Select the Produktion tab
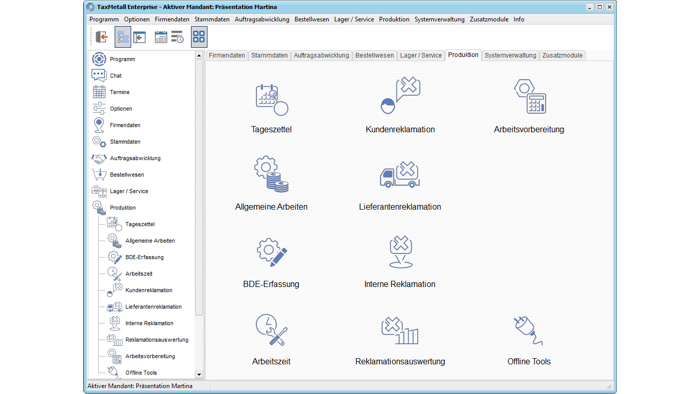Image resolution: width=700 pixels, height=394 pixels. (463, 54)
